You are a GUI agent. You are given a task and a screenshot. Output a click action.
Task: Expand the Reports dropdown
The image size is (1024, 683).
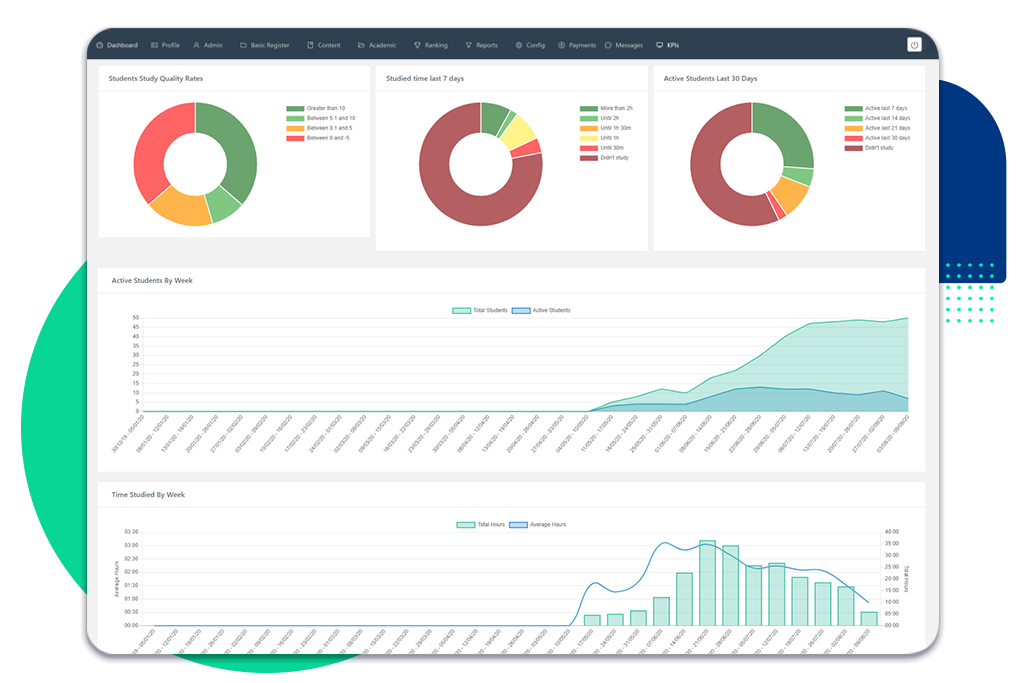coord(482,45)
